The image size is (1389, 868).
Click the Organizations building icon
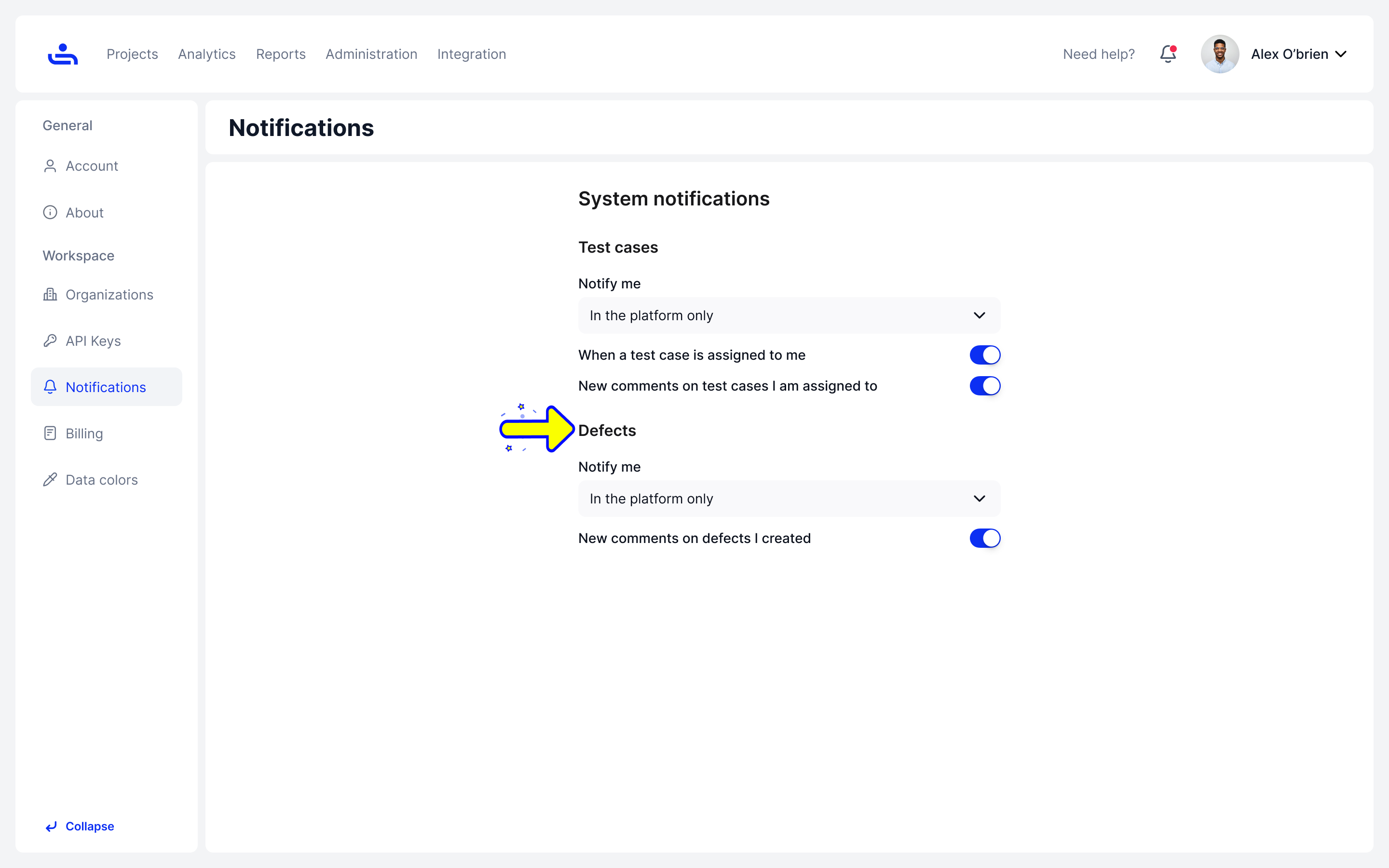click(x=50, y=295)
